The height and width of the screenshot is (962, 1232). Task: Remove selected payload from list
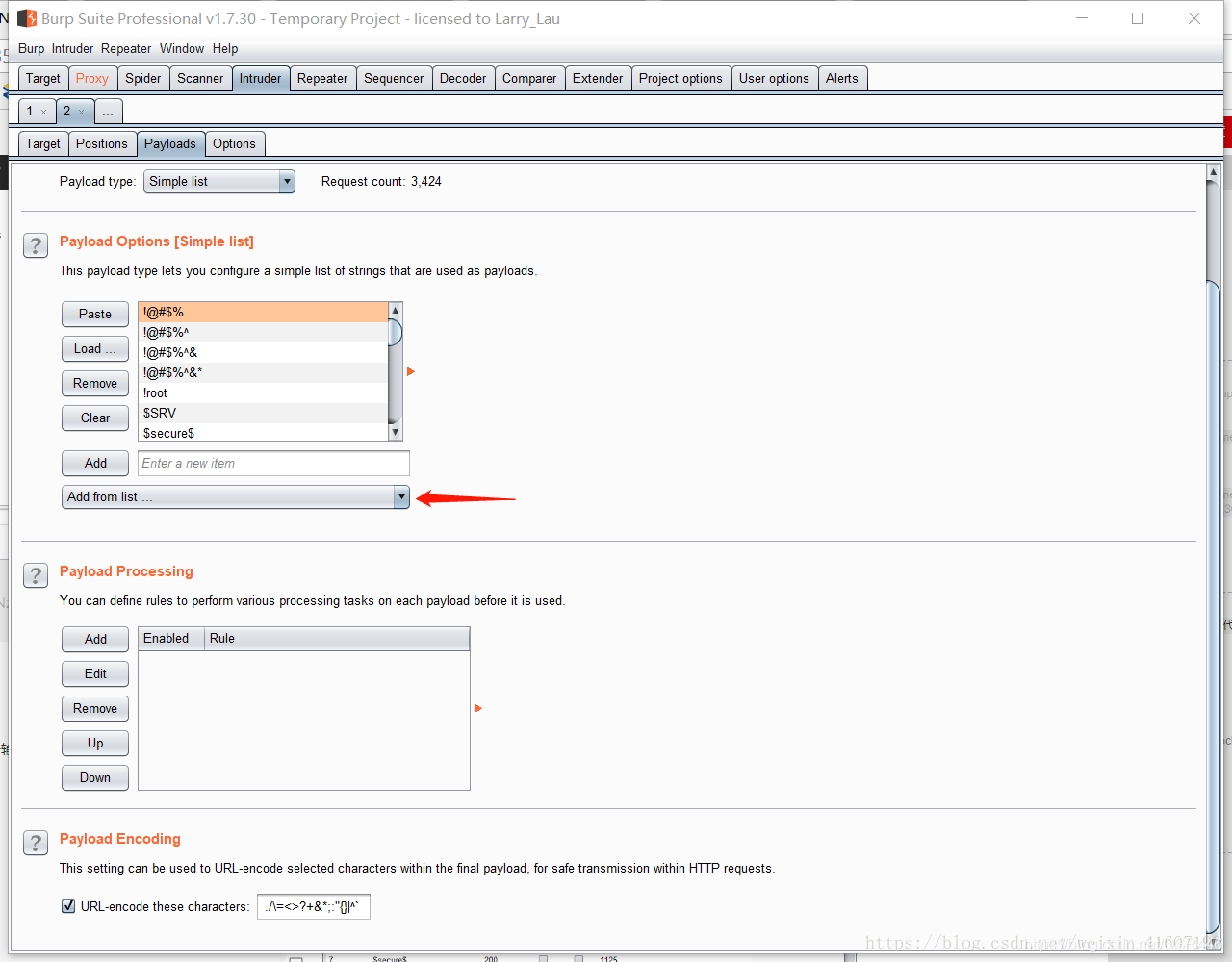point(95,383)
